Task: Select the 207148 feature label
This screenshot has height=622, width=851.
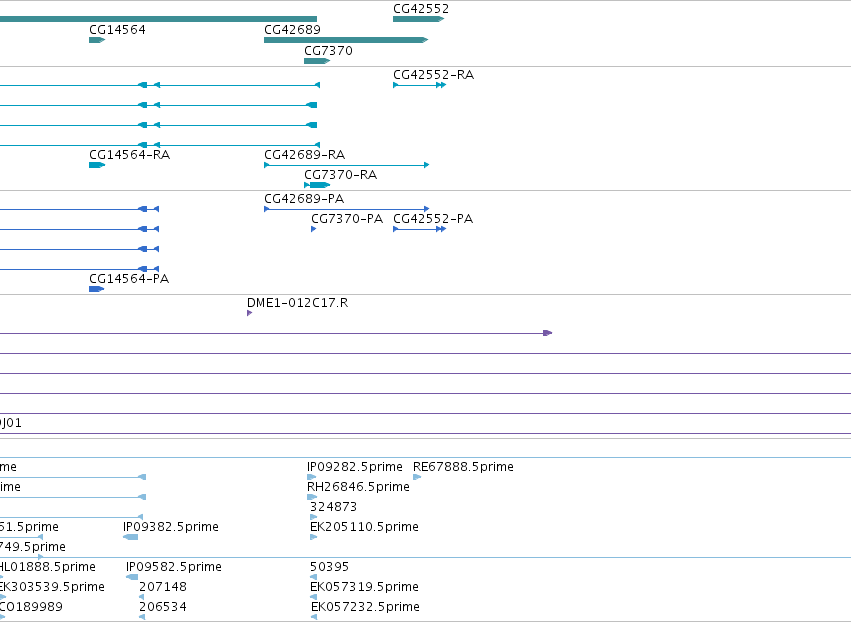Action: (x=163, y=587)
